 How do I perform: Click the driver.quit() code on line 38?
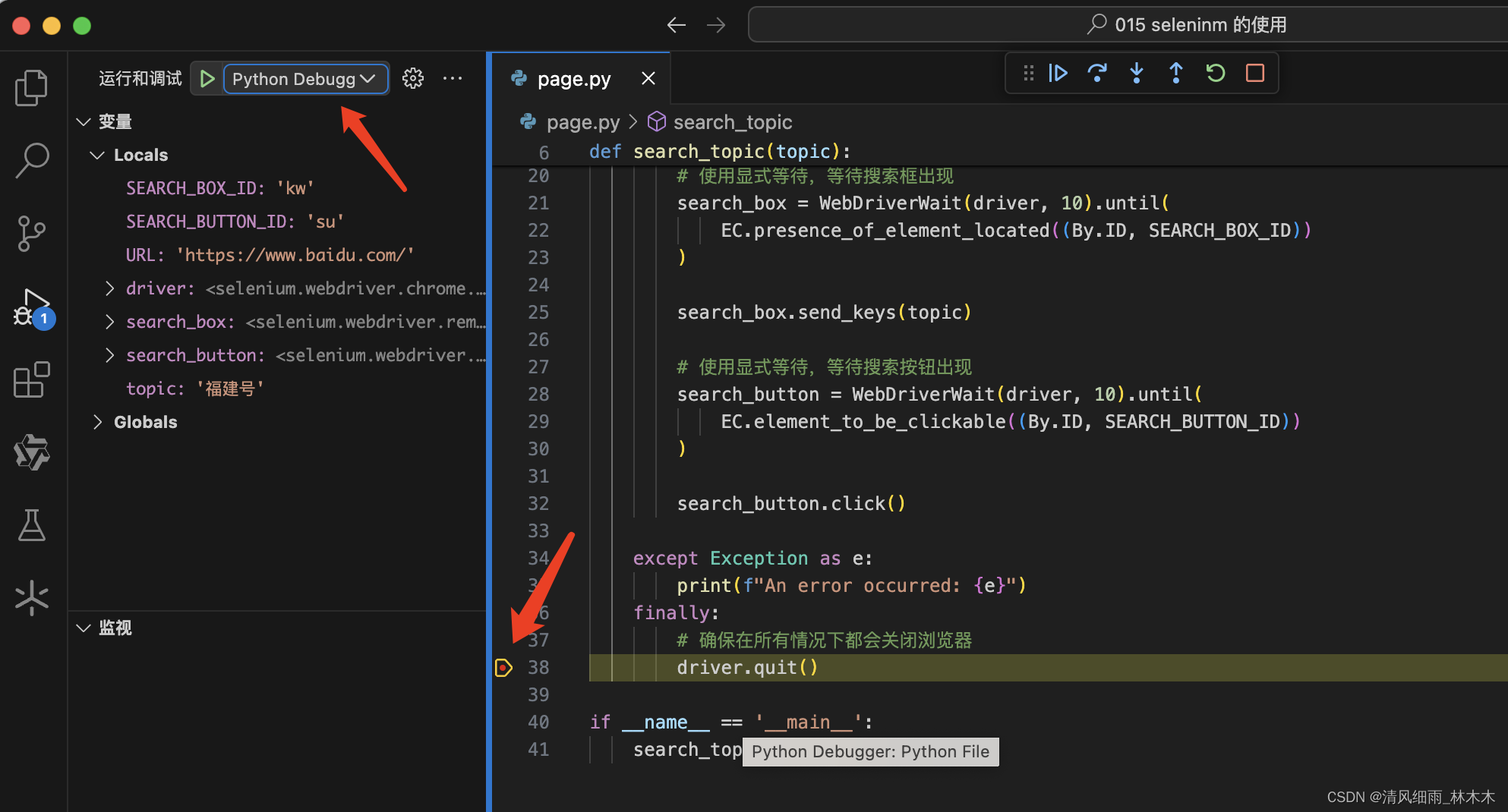[747, 668]
